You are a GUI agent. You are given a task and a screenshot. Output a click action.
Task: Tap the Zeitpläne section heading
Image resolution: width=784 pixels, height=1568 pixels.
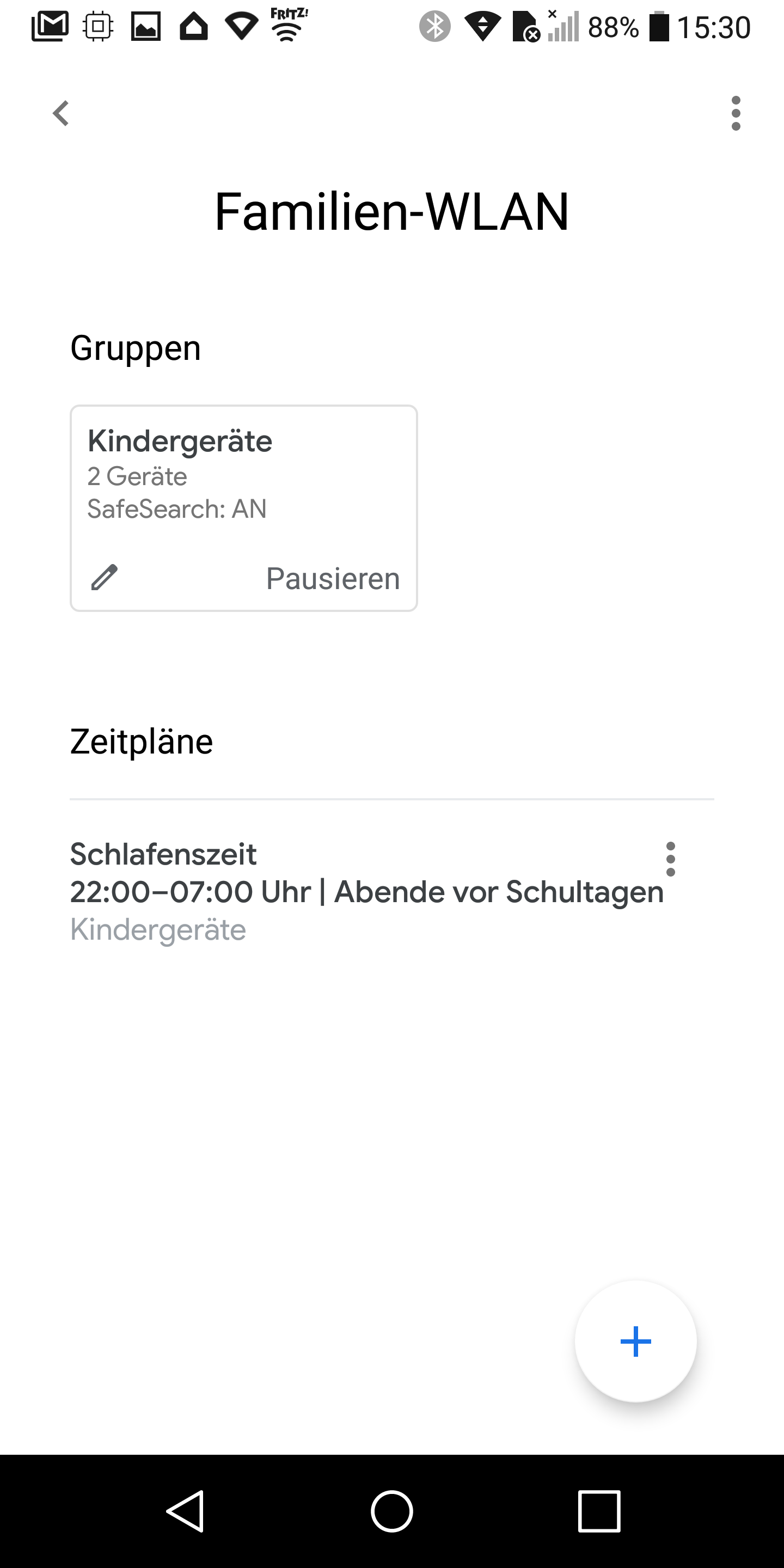click(141, 742)
